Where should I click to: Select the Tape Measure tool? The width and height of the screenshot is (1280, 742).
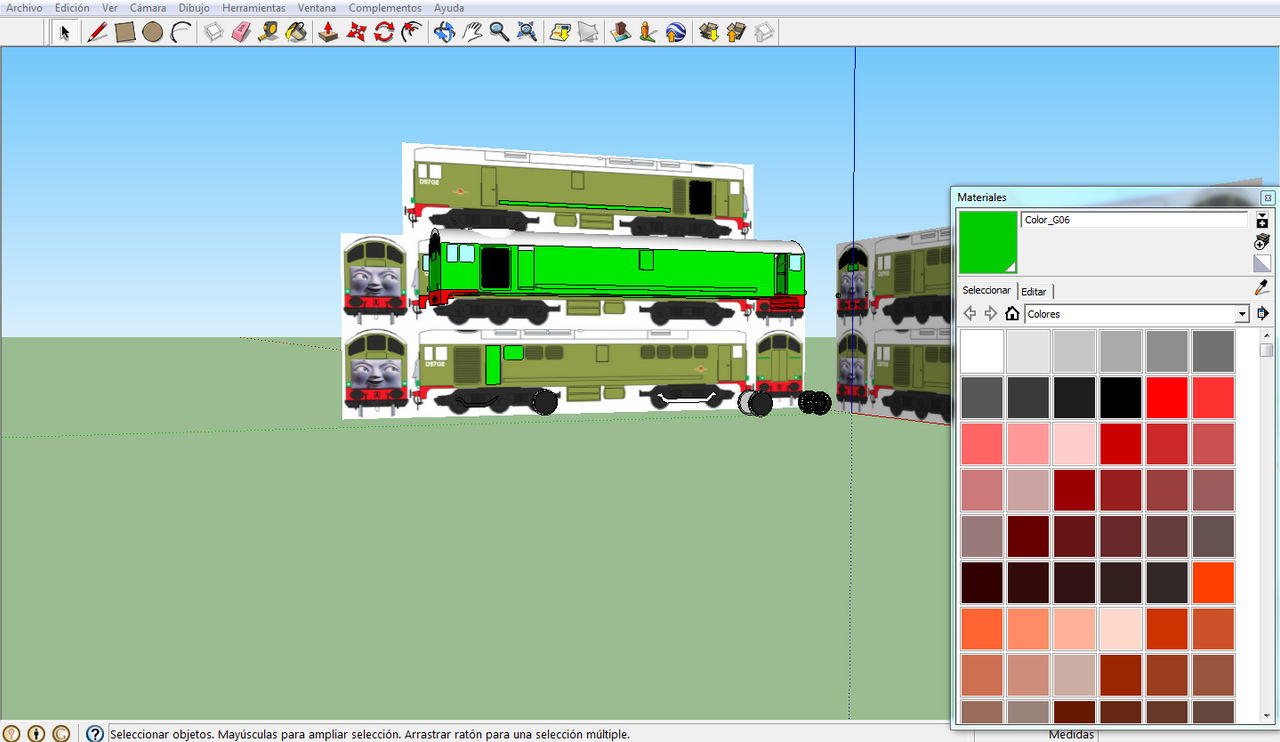pyautogui.click(x=268, y=31)
